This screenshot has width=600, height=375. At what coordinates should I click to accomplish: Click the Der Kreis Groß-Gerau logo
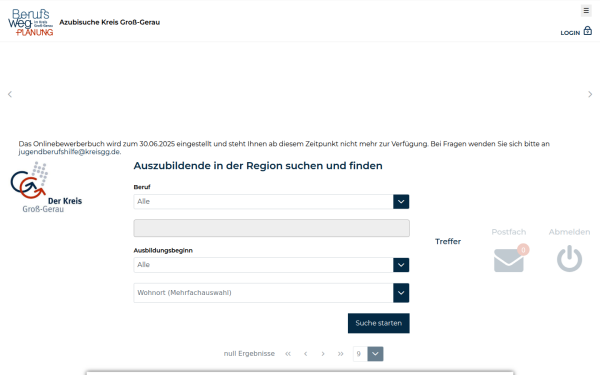[x=46, y=188]
